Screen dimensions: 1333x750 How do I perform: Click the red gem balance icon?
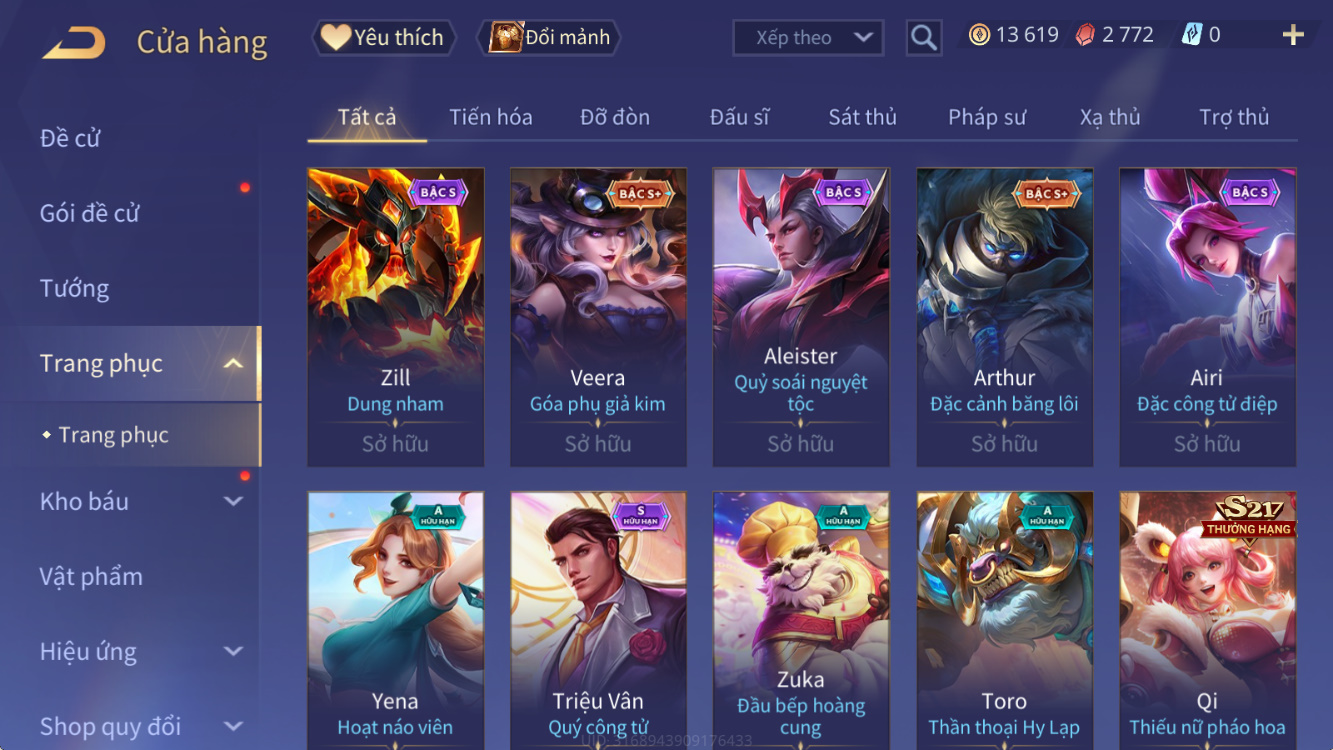[1085, 35]
